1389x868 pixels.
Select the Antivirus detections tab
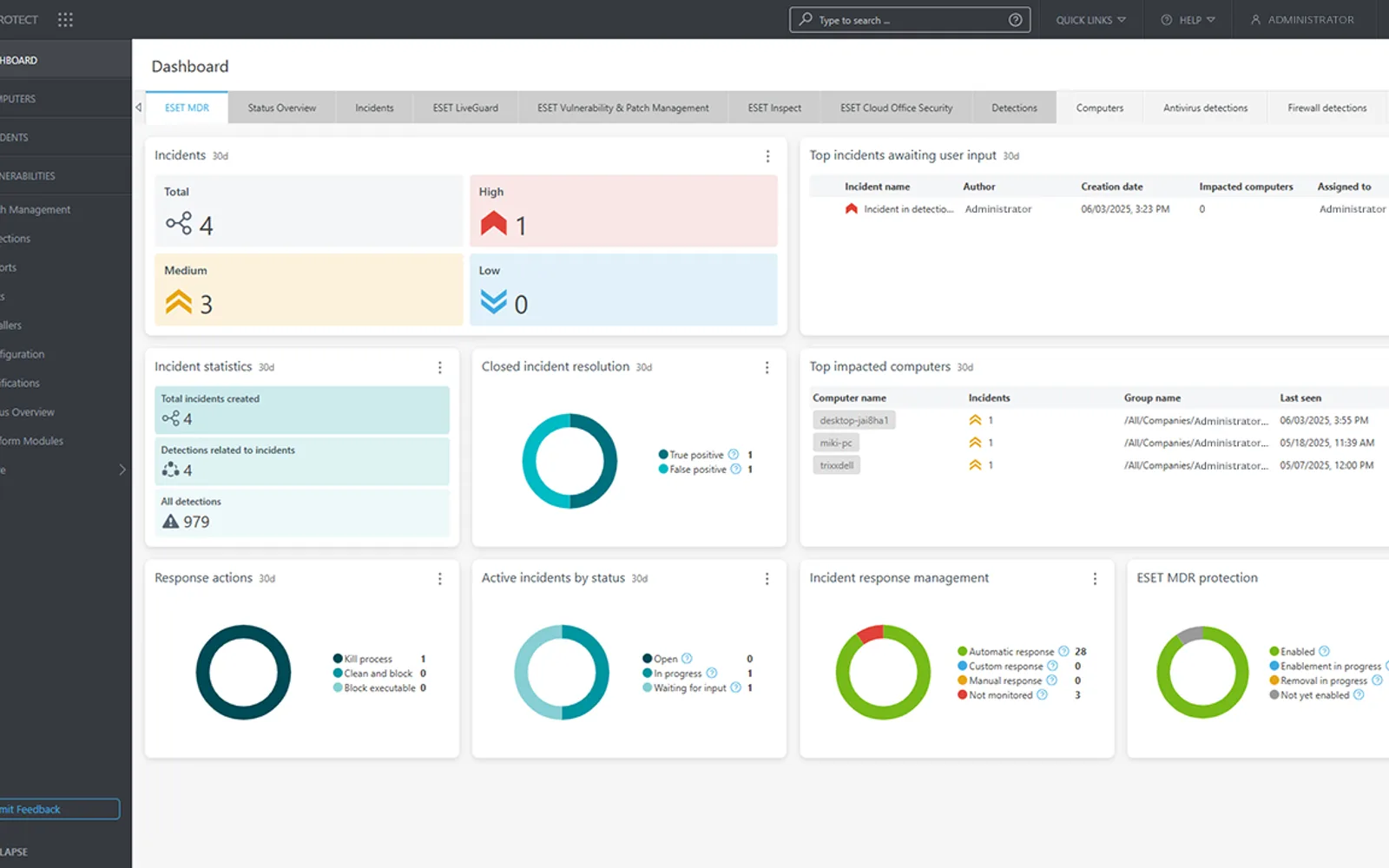(x=1205, y=108)
